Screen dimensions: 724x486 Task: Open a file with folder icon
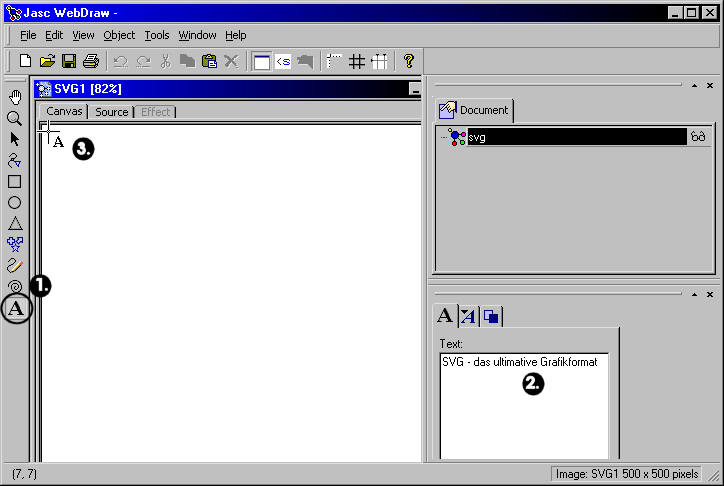click(x=47, y=61)
